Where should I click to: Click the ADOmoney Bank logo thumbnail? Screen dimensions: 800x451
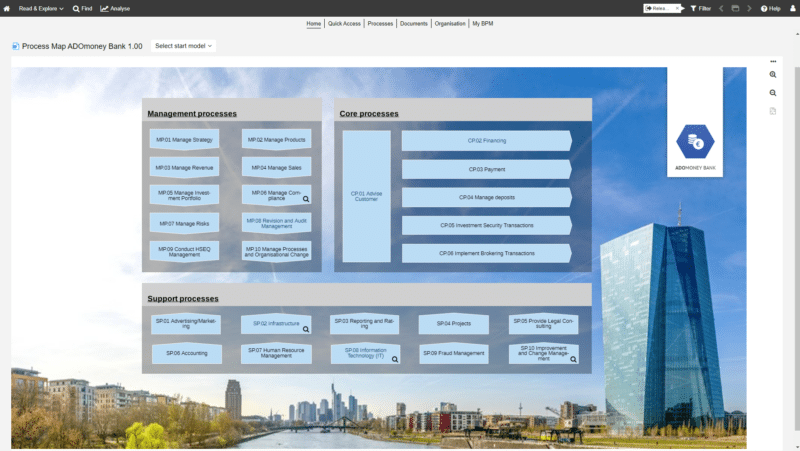tap(695, 142)
